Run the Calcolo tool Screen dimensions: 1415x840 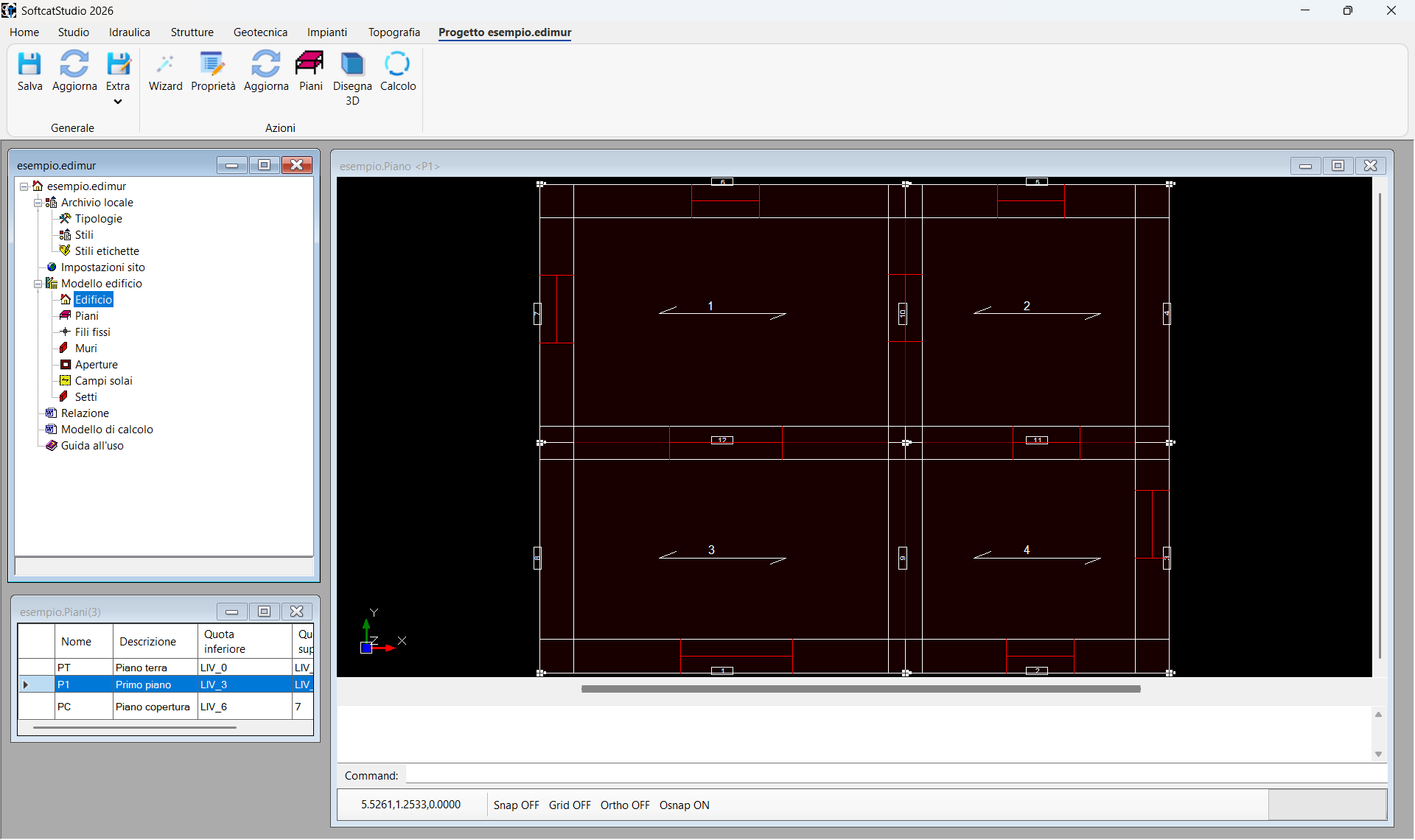coord(398,71)
